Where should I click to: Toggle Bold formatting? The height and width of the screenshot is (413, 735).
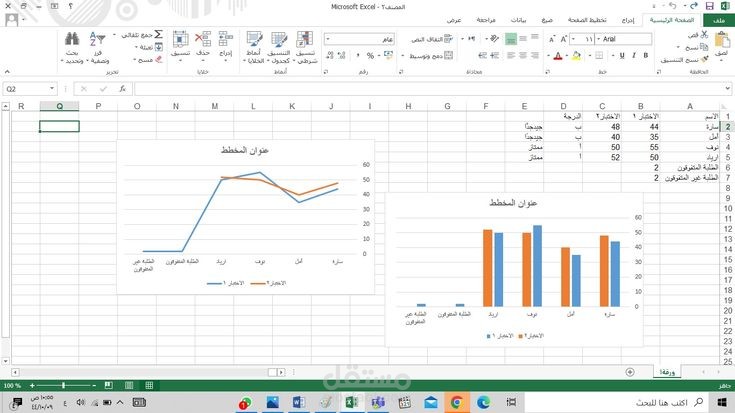click(645, 55)
